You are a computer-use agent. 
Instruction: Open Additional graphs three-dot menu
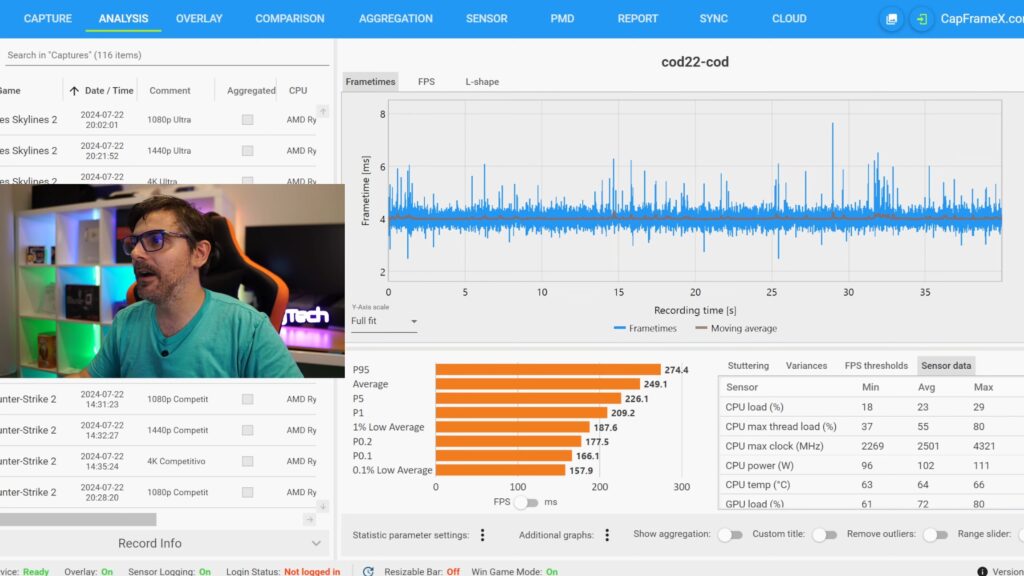click(607, 535)
